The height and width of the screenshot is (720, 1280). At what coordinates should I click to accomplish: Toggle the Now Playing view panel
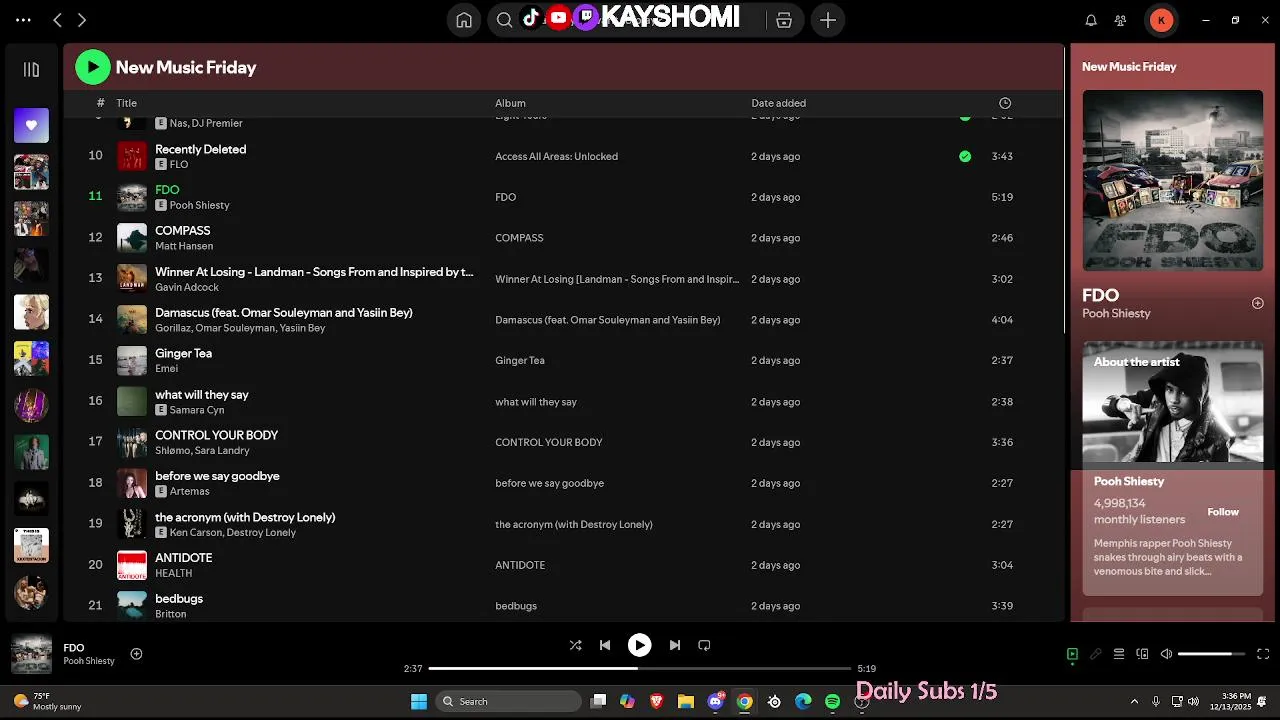click(1072, 654)
